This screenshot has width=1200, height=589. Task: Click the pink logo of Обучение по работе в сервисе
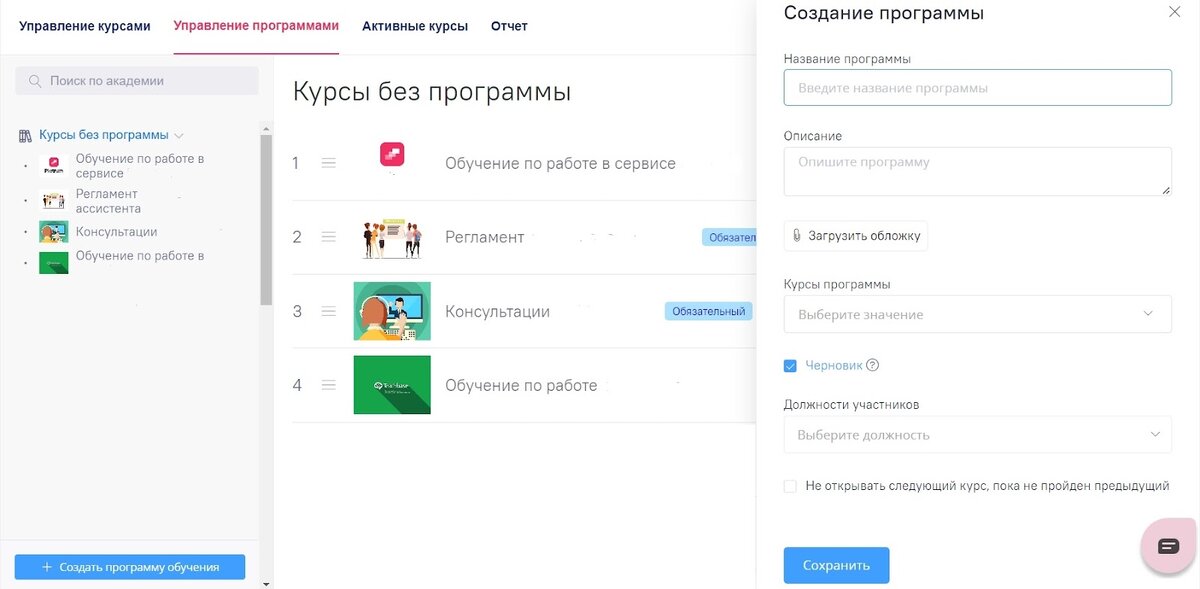(x=392, y=155)
